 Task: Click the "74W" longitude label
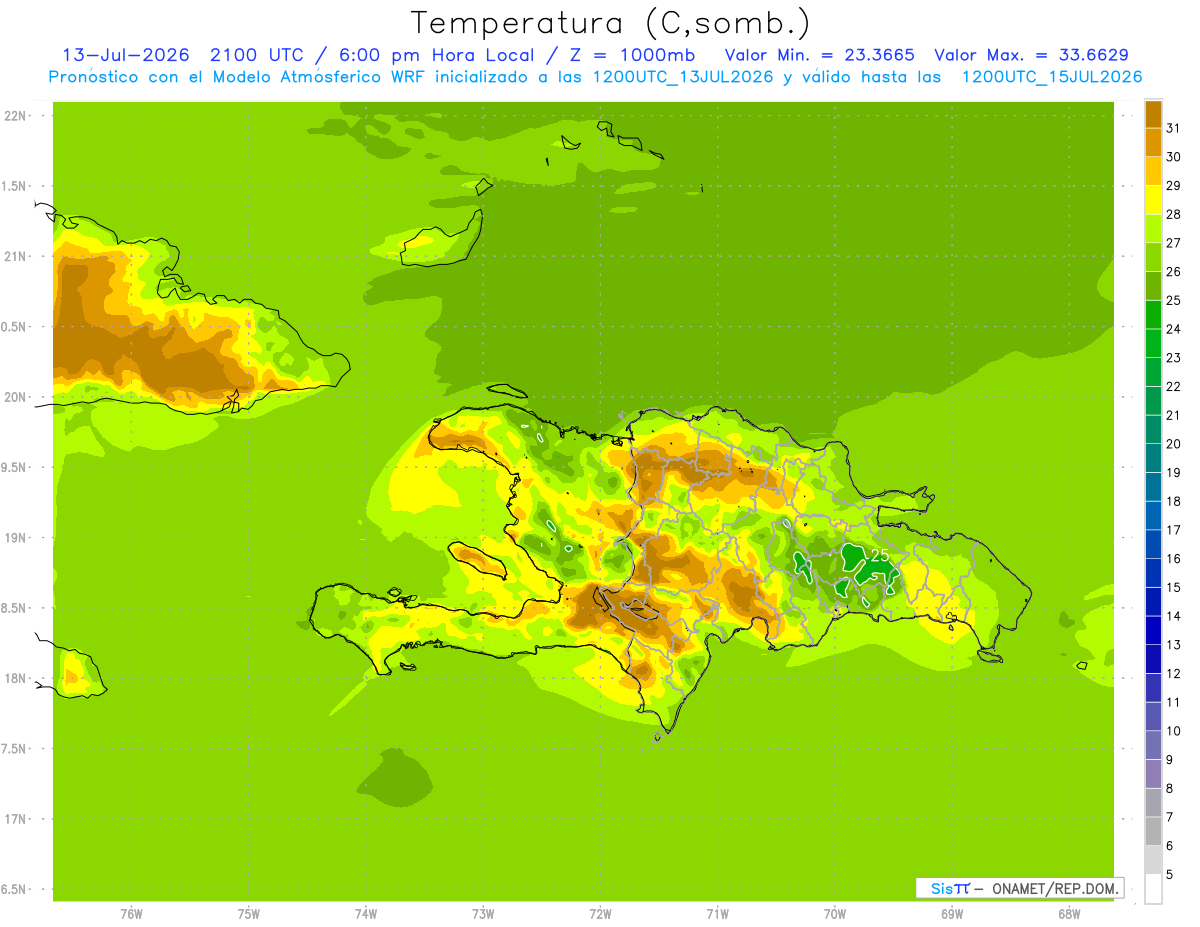366,914
